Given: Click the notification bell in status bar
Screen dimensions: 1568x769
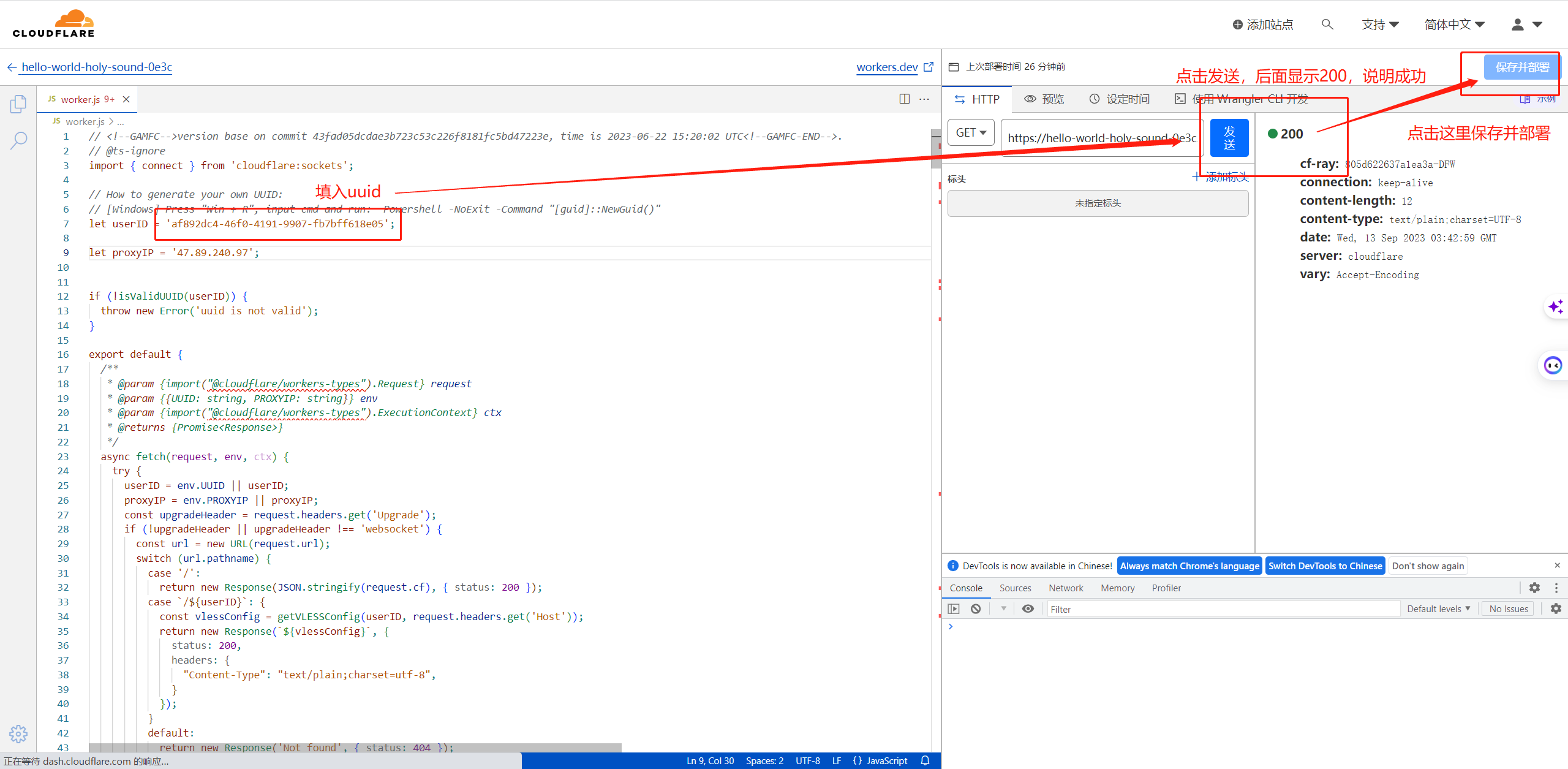Looking at the screenshot, I should point(925,760).
